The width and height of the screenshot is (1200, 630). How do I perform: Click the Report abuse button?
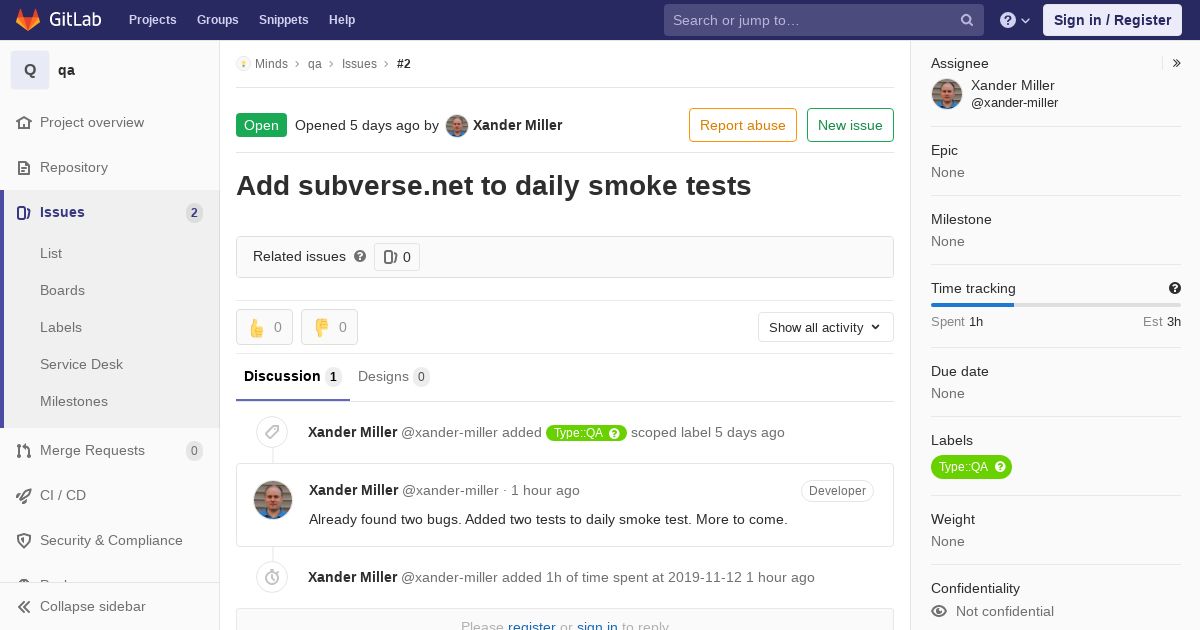(743, 125)
